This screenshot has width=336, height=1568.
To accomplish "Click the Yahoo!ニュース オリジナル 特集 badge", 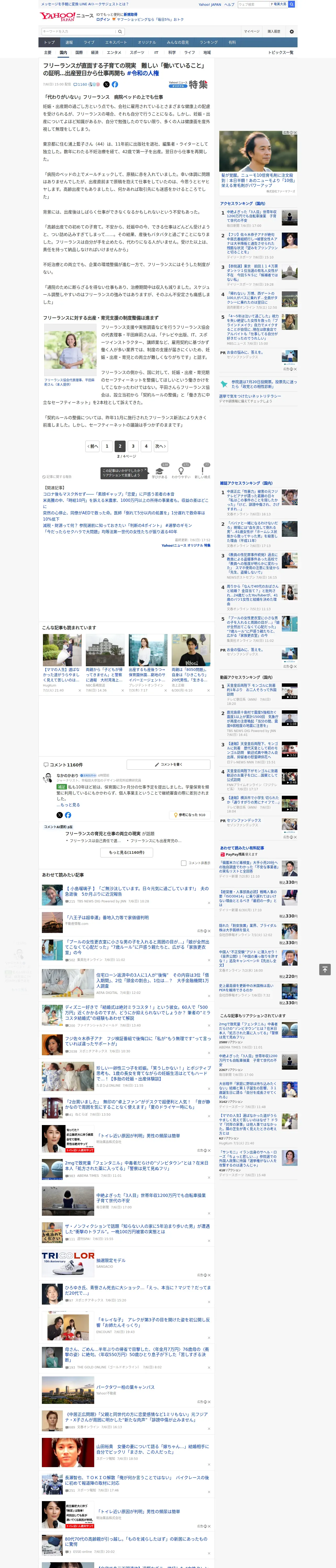I will [188, 85].
